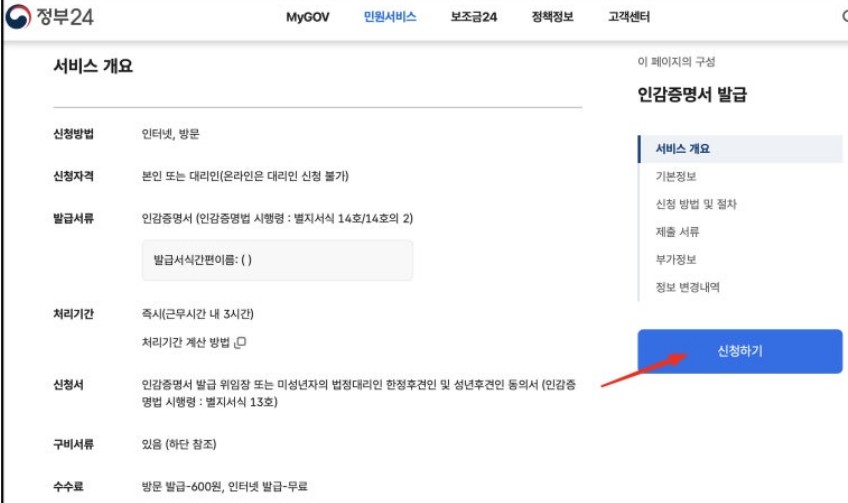The width and height of the screenshot is (848, 503).
Task: Open the MyGOV menu
Action: (307, 17)
